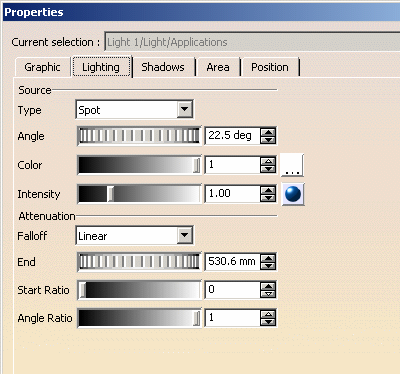
Task: Click the Start Ratio slider
Action: (139, 290)
